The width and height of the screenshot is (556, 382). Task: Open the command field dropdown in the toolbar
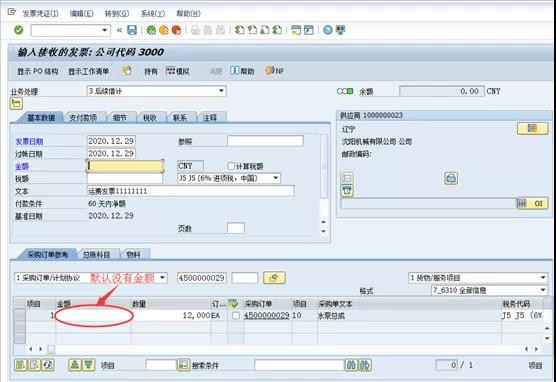click(x=105, y=30)
